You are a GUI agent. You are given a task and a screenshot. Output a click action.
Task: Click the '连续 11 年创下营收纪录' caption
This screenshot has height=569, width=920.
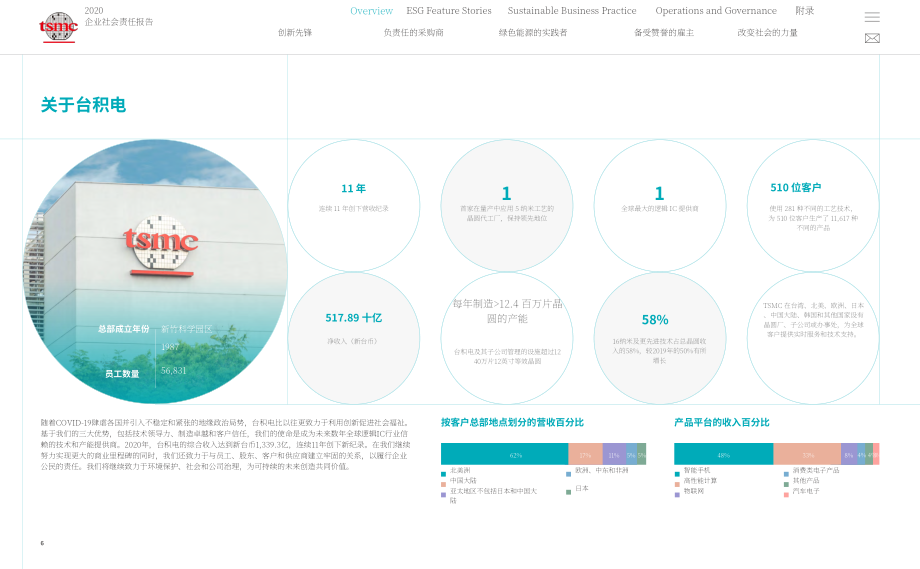pyautogui.click(x=353, y=208)
